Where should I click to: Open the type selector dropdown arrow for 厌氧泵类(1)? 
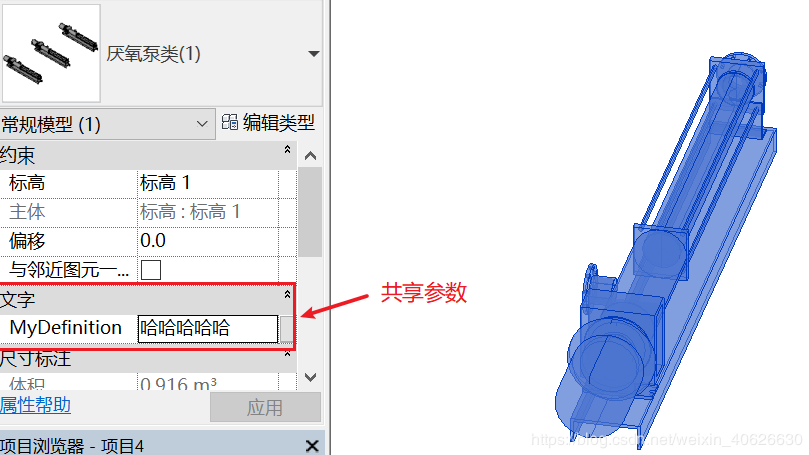313,54
